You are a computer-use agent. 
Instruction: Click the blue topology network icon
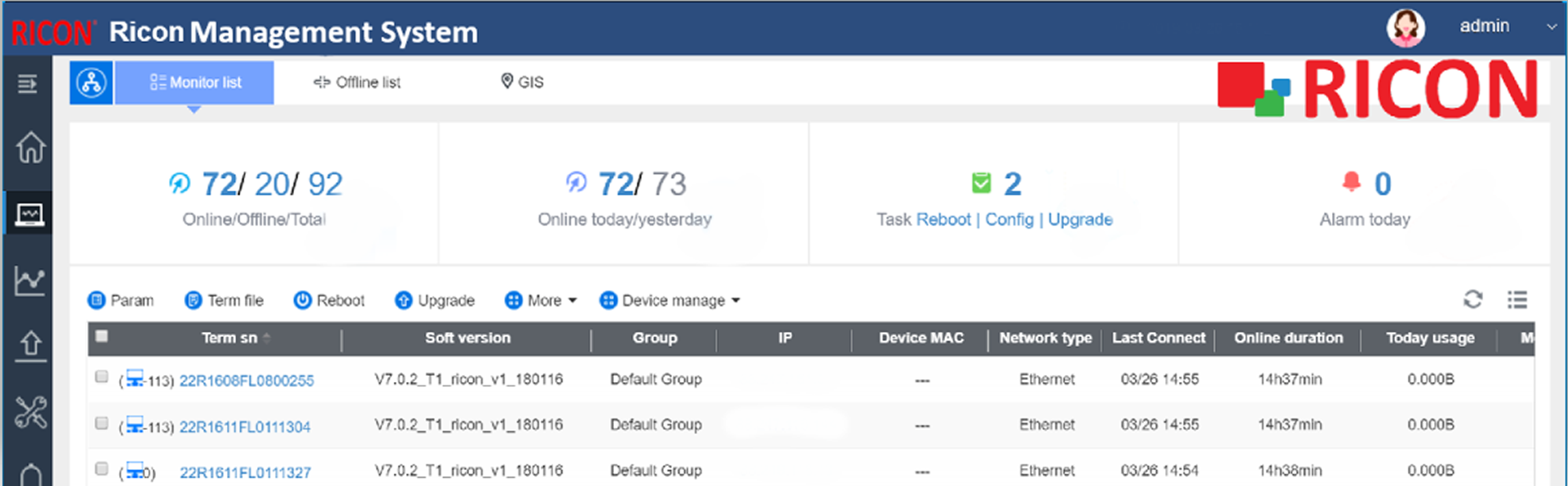point(92,83)
